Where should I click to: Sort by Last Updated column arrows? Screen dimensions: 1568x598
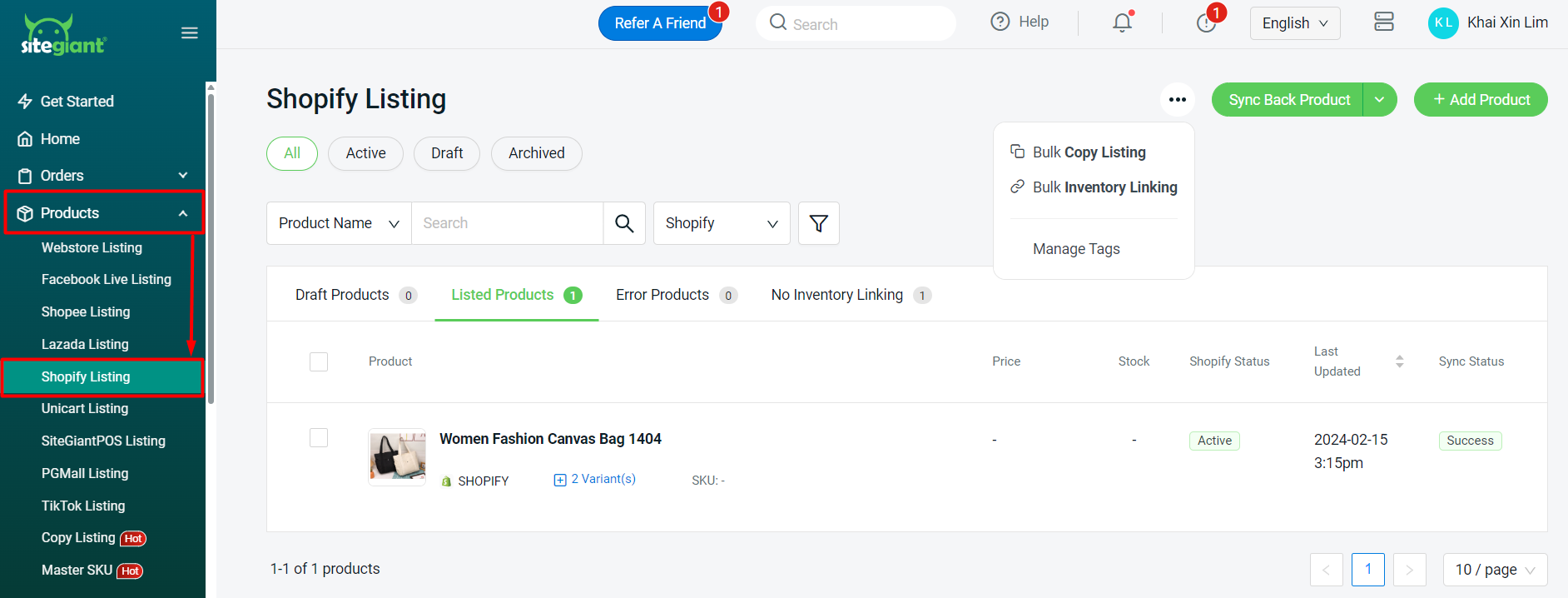point(1399,361)
